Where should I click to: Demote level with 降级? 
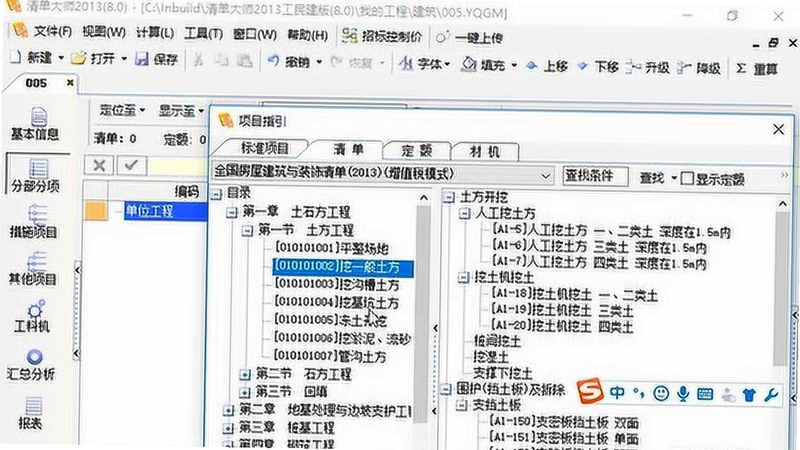pos(698,68)
